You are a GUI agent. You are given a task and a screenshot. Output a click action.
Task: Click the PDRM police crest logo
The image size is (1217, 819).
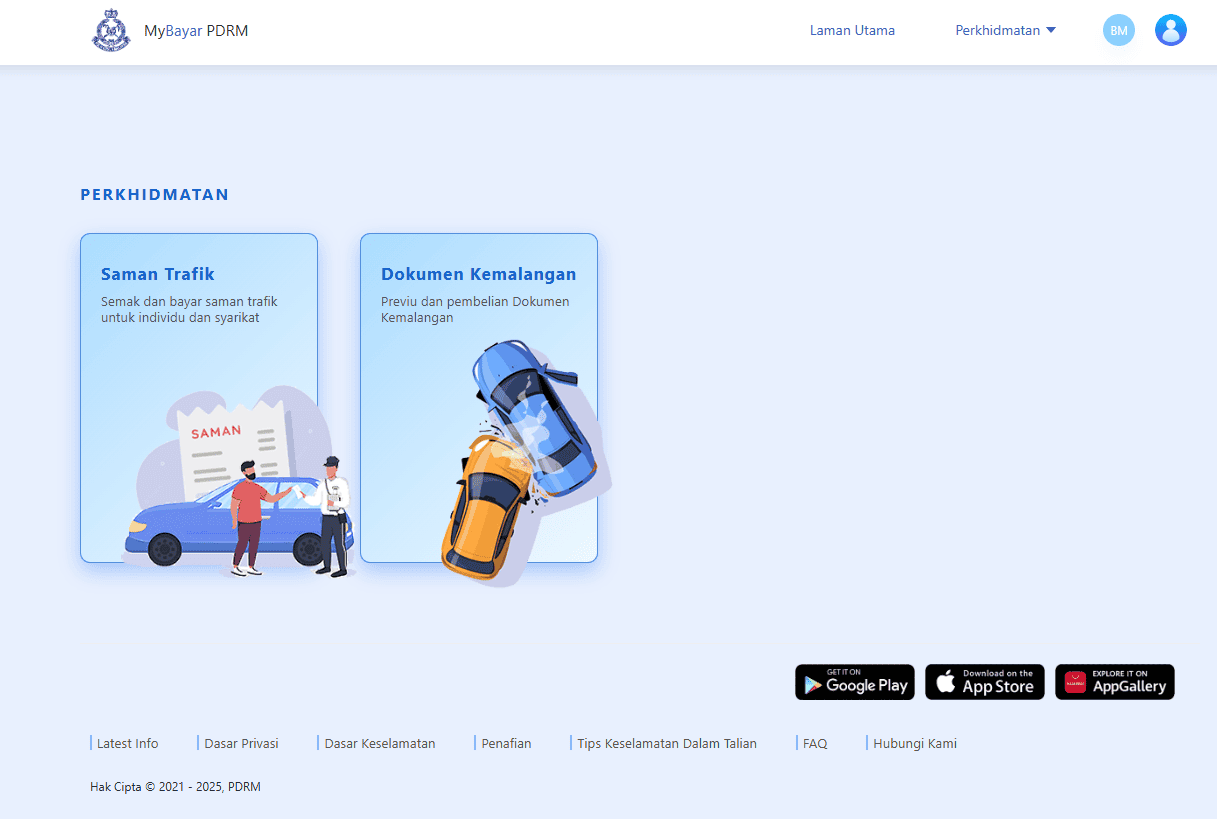pyautogui.click(x=111, y=31)
